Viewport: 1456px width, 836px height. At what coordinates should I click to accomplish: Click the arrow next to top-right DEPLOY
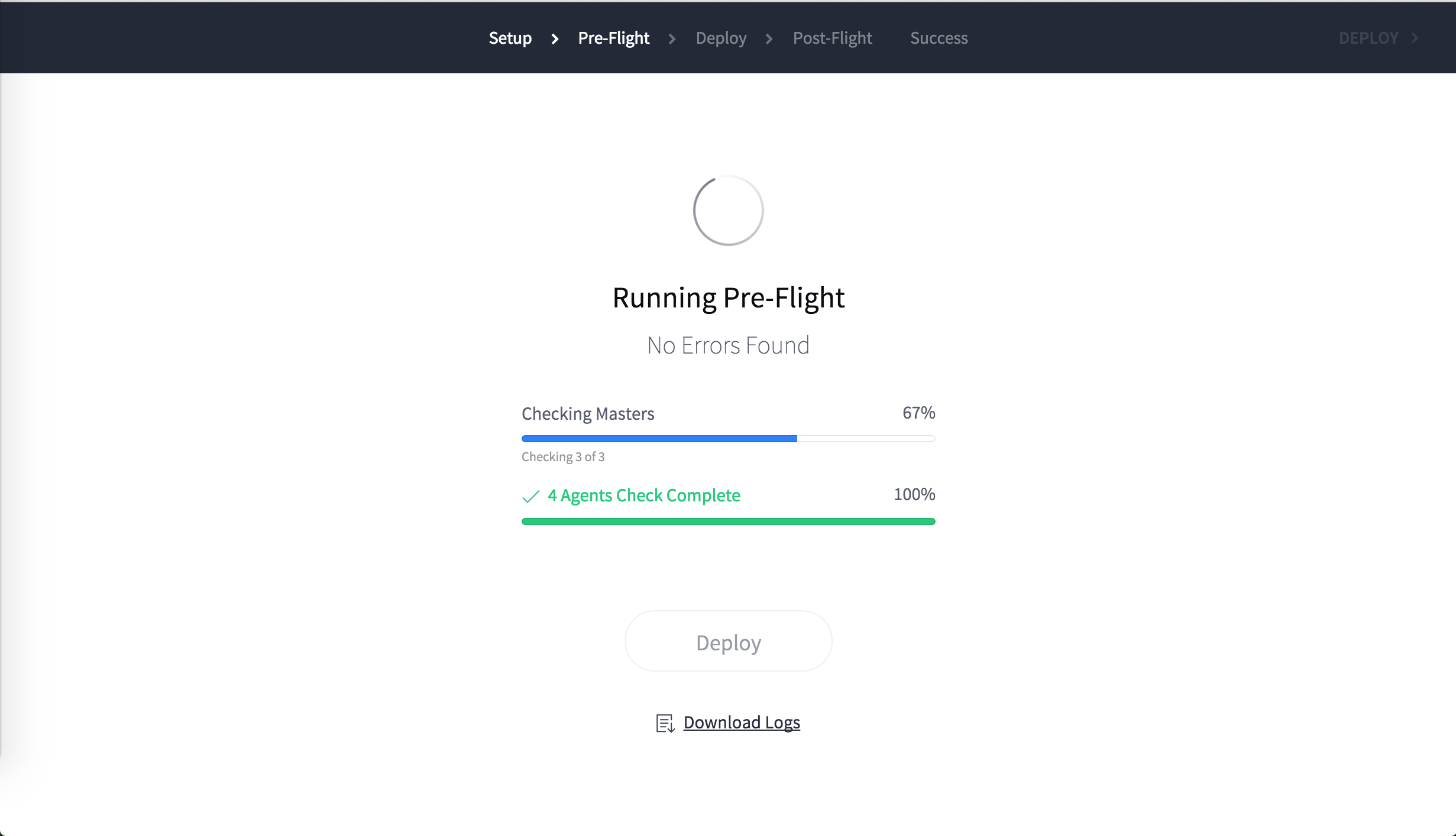pos(1415,38)
